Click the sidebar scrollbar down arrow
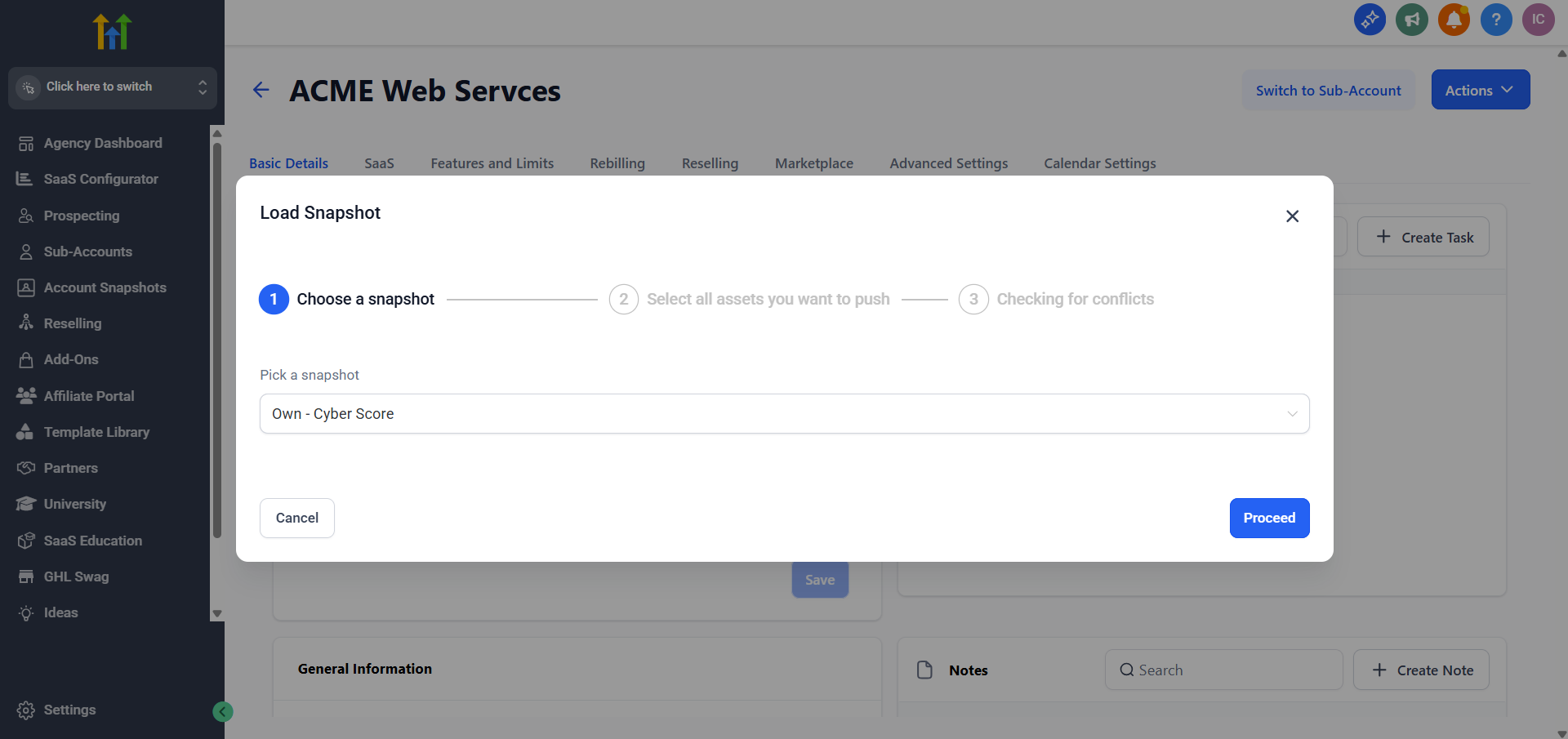The image size is (1568, 739). tap(217, 613)
